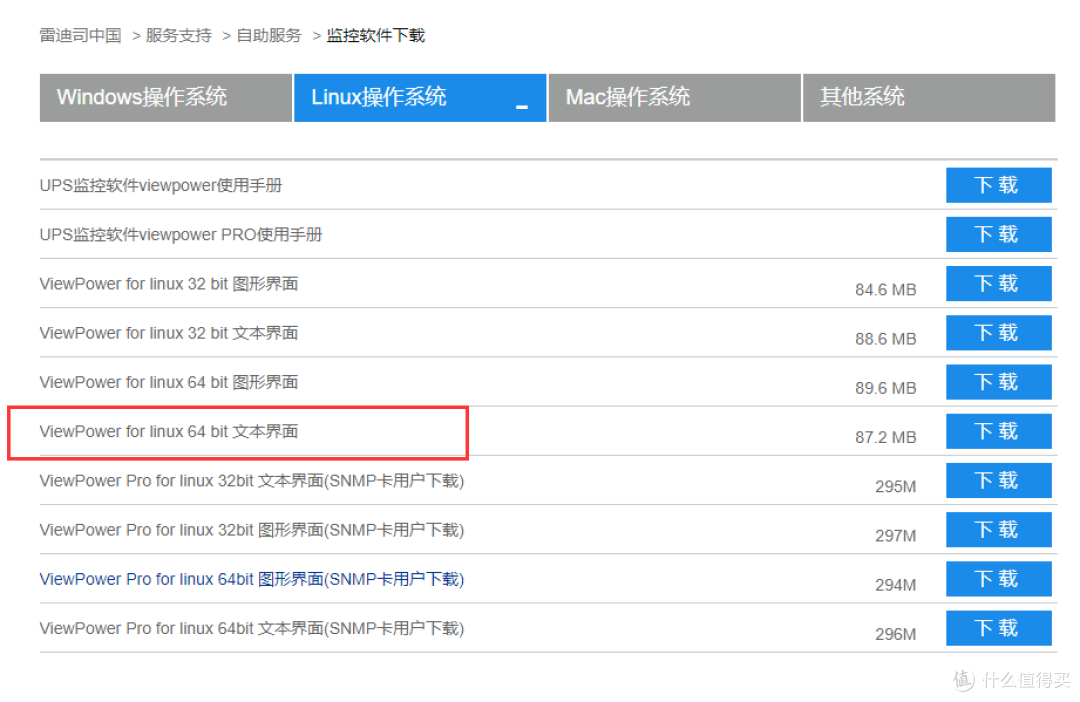
Task: Collapse the Linux操作系统 section
Action: (521, 104)
